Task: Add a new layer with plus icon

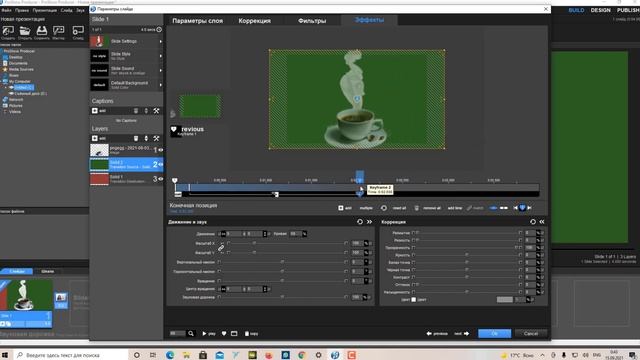Action: tap(95, 138)
